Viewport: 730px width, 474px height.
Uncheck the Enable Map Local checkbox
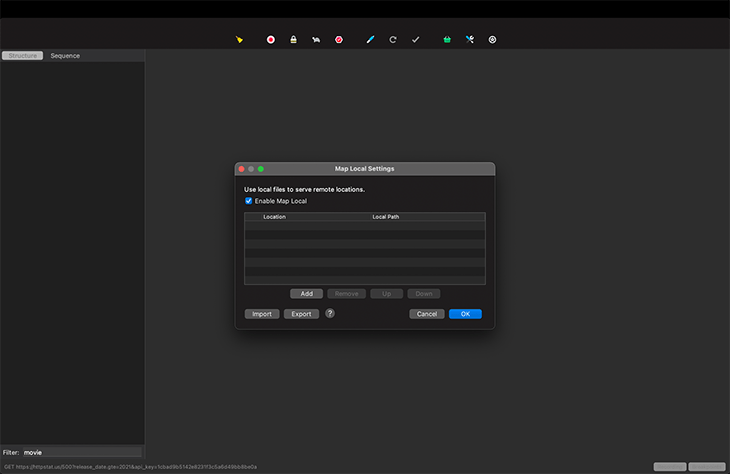pyautogui.click(x=249, y=201)
